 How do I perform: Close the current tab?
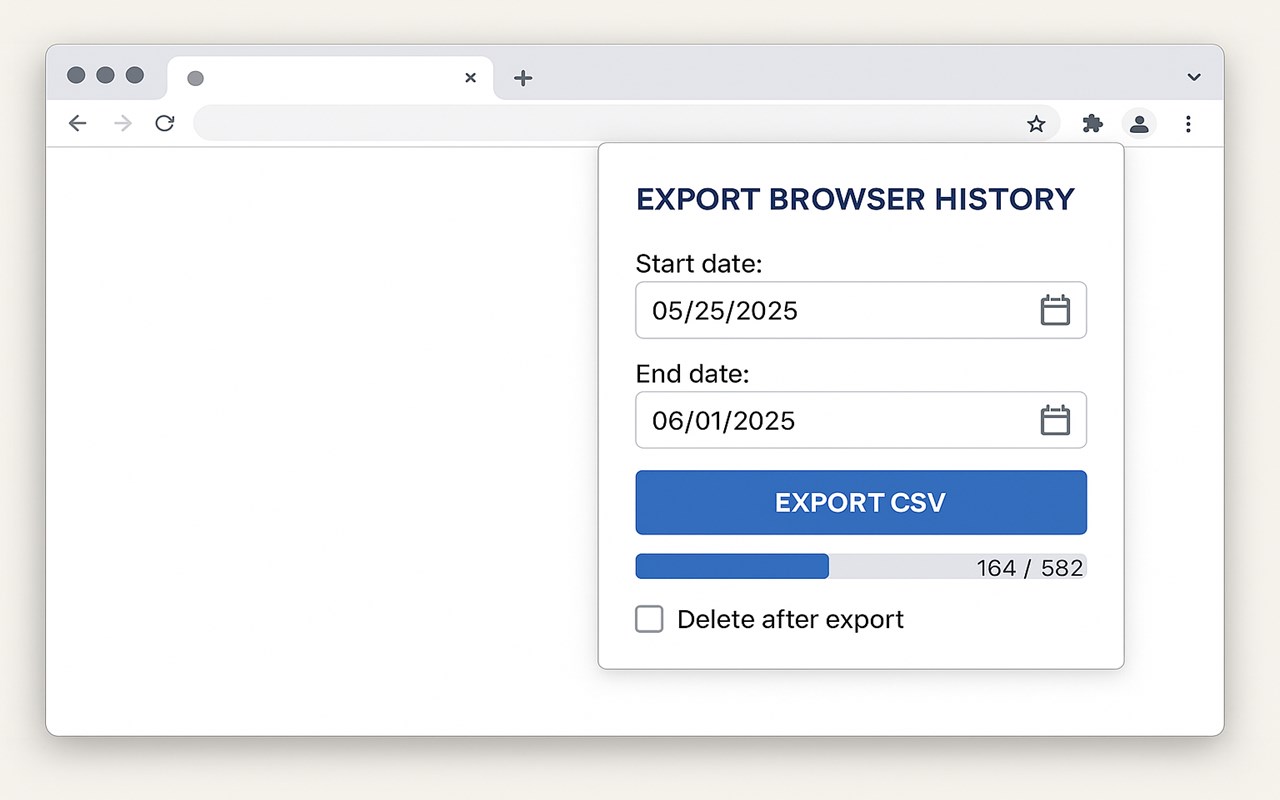click(470, 78)
